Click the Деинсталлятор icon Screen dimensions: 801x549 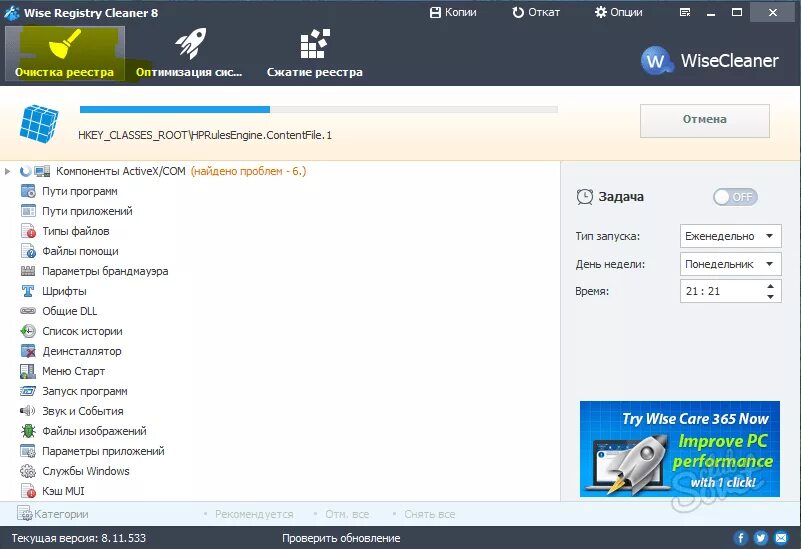point(28,351)
